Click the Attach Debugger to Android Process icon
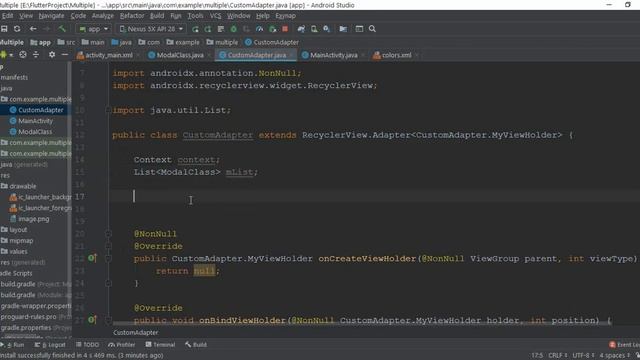640x360 pixels. (x=272, y=29)
